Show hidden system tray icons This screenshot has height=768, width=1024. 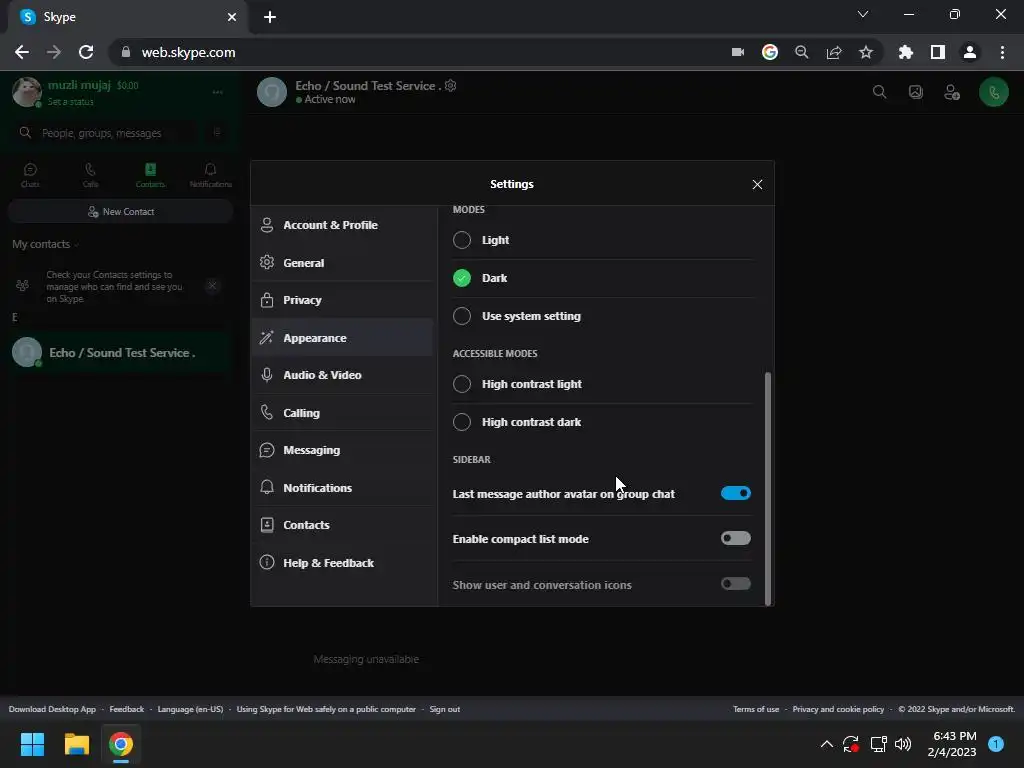click(826, 744)
